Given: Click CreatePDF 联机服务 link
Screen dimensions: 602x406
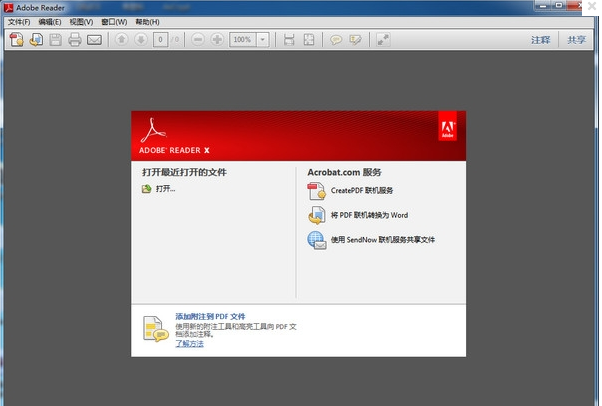Looking at the screenshot, I should [362, 191].
